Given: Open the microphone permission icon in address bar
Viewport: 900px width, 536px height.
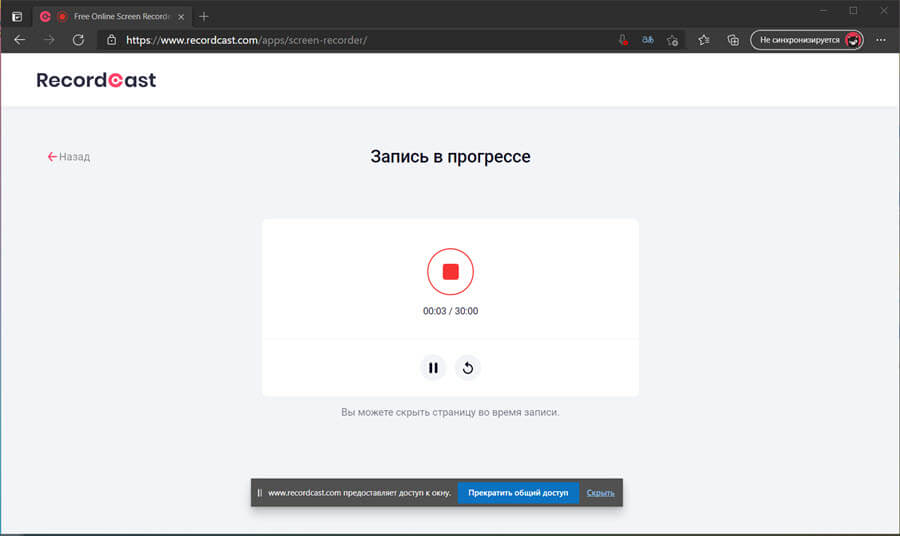Looking at the screenshot, I should 623,40.
